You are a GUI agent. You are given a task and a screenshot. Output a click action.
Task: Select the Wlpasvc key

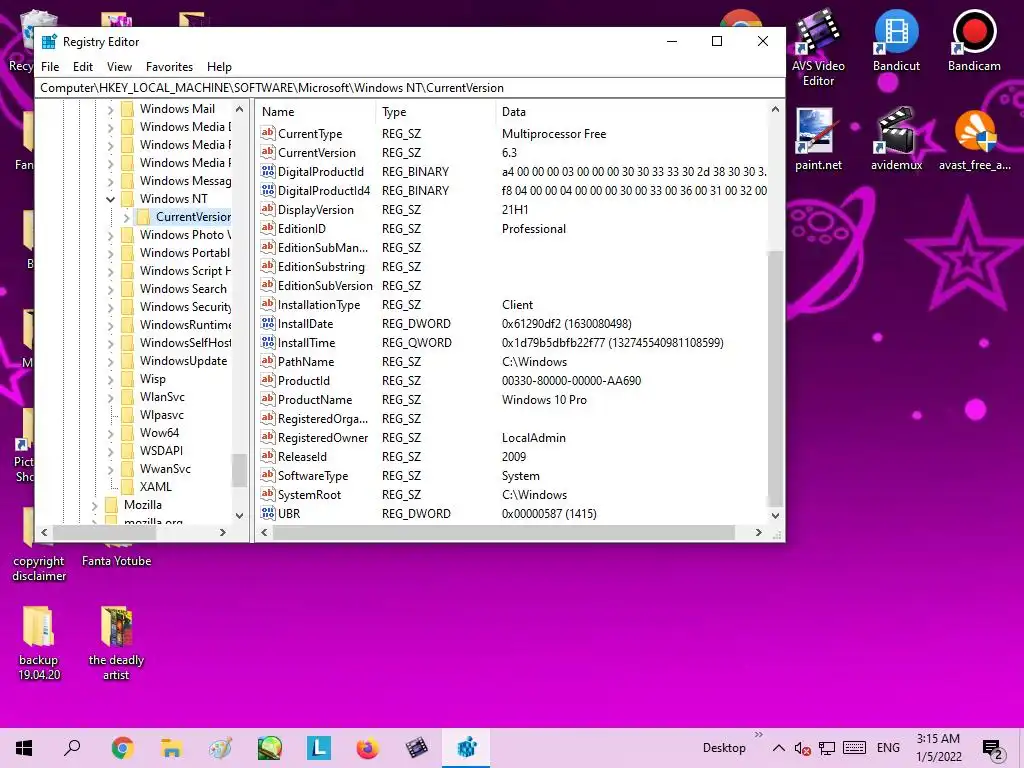tap(162, 415)
